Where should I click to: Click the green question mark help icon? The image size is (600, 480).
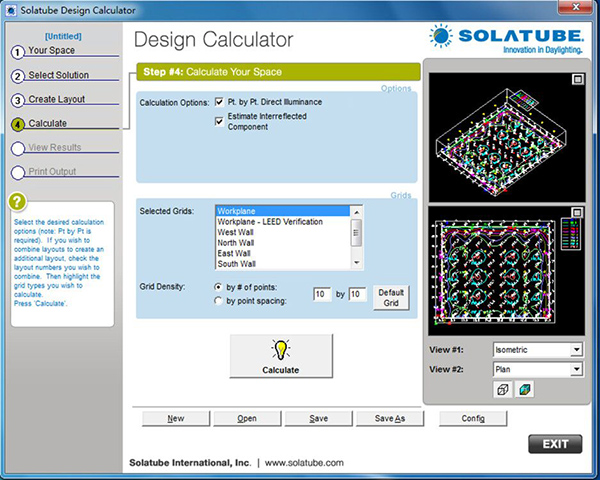17,201
